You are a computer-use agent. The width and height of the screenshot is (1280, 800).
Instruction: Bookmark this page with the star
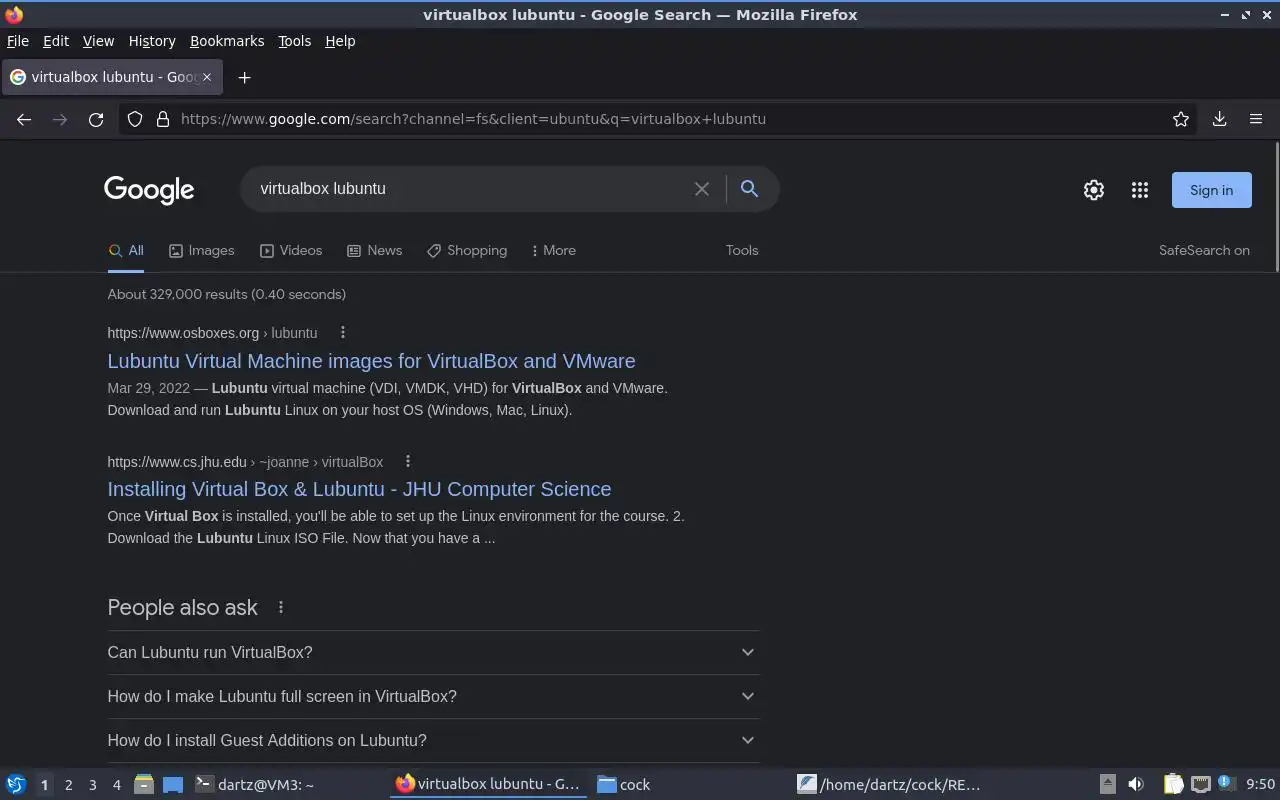[x=1181, y=119]
